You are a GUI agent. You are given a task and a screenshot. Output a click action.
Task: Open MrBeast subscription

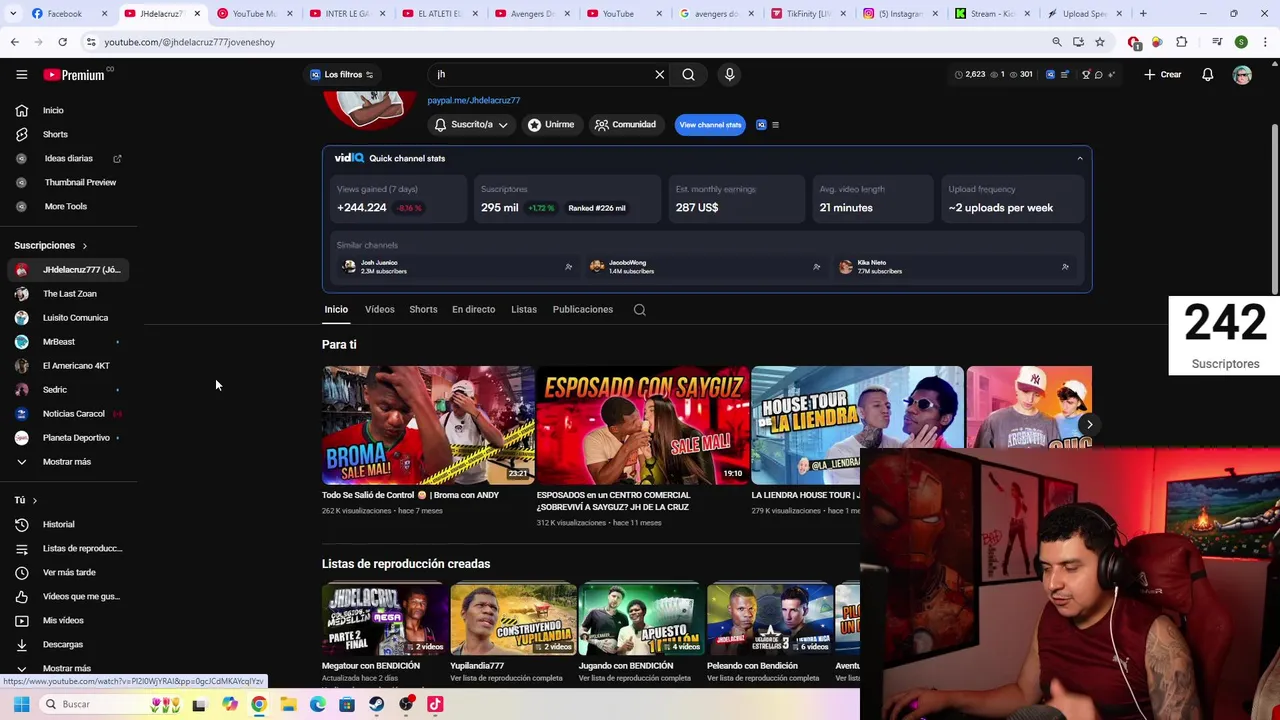[70, 341]
